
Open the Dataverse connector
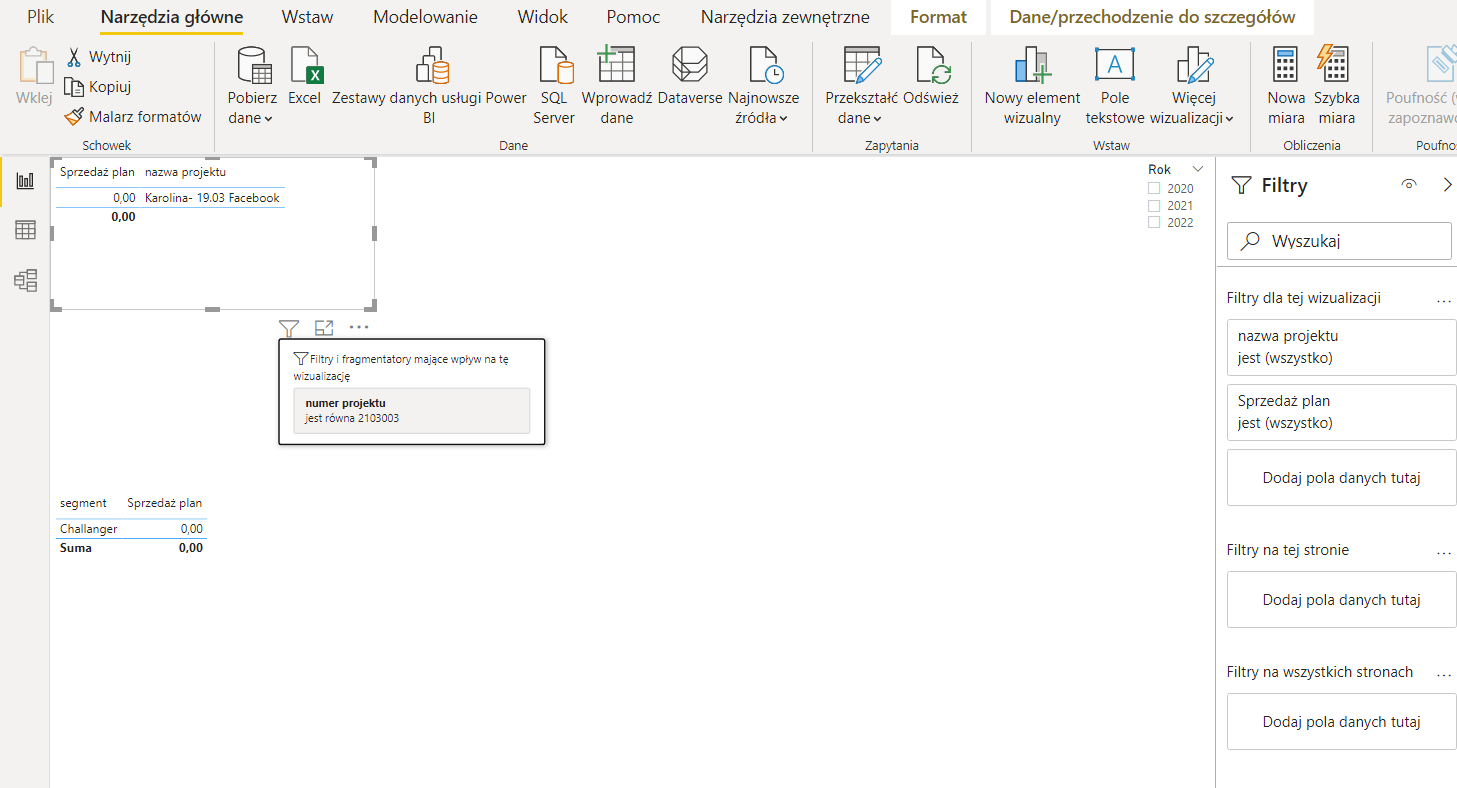[690, 76]
